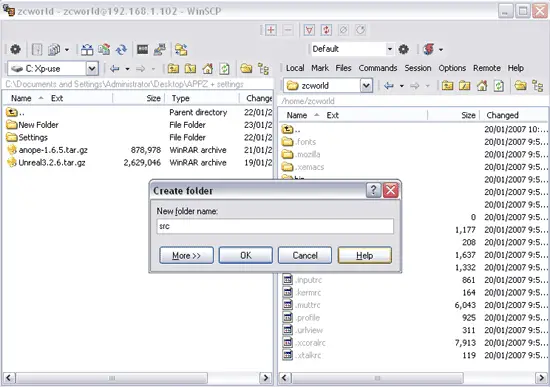Go to remote root directory icon
The width and height of the screenshot is (550, 387).
tap(464, 86)
